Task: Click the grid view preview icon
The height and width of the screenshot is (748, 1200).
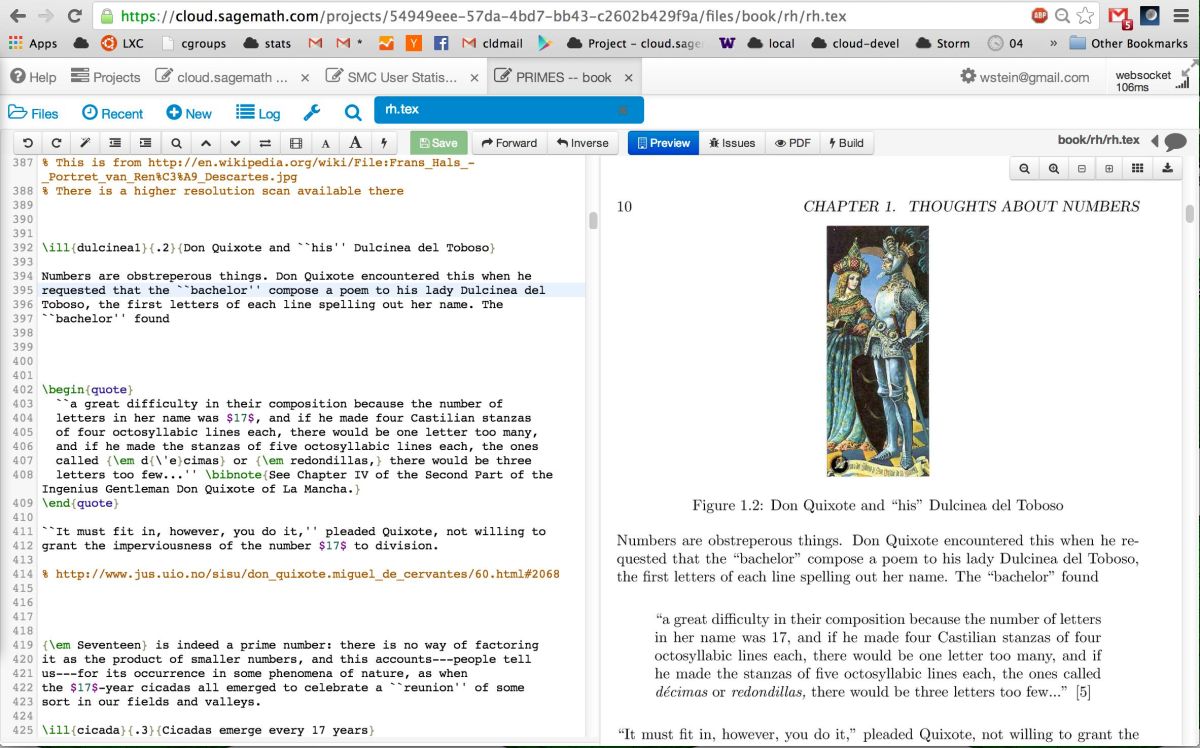Action: pyautogui.click(x=1137, y=169)
